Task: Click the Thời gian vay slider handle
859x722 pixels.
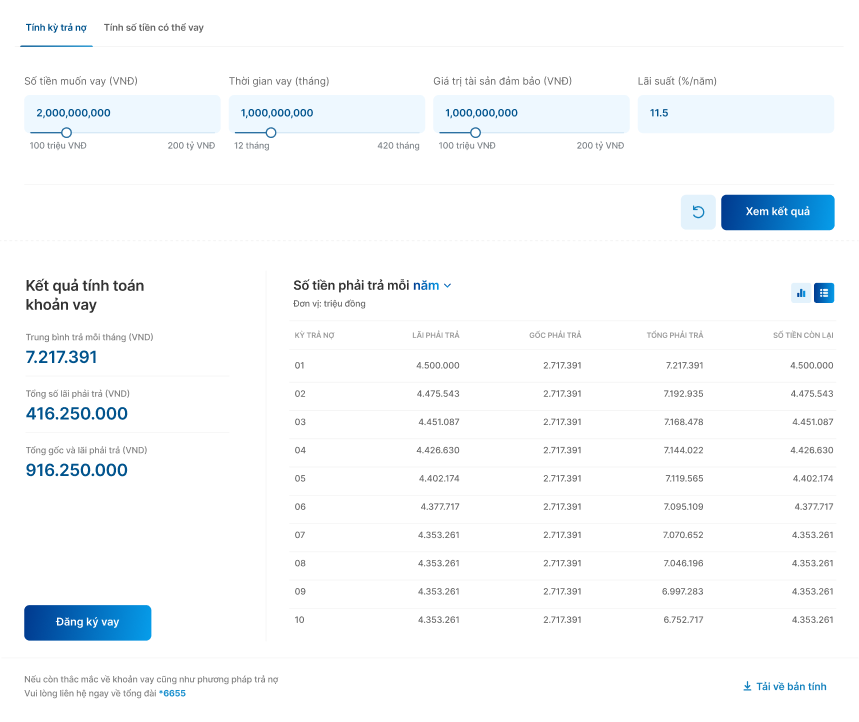Action: 270,132
